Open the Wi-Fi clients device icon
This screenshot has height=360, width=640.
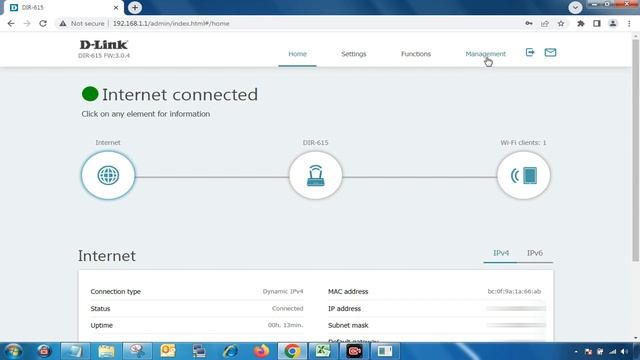click(523, 176)
